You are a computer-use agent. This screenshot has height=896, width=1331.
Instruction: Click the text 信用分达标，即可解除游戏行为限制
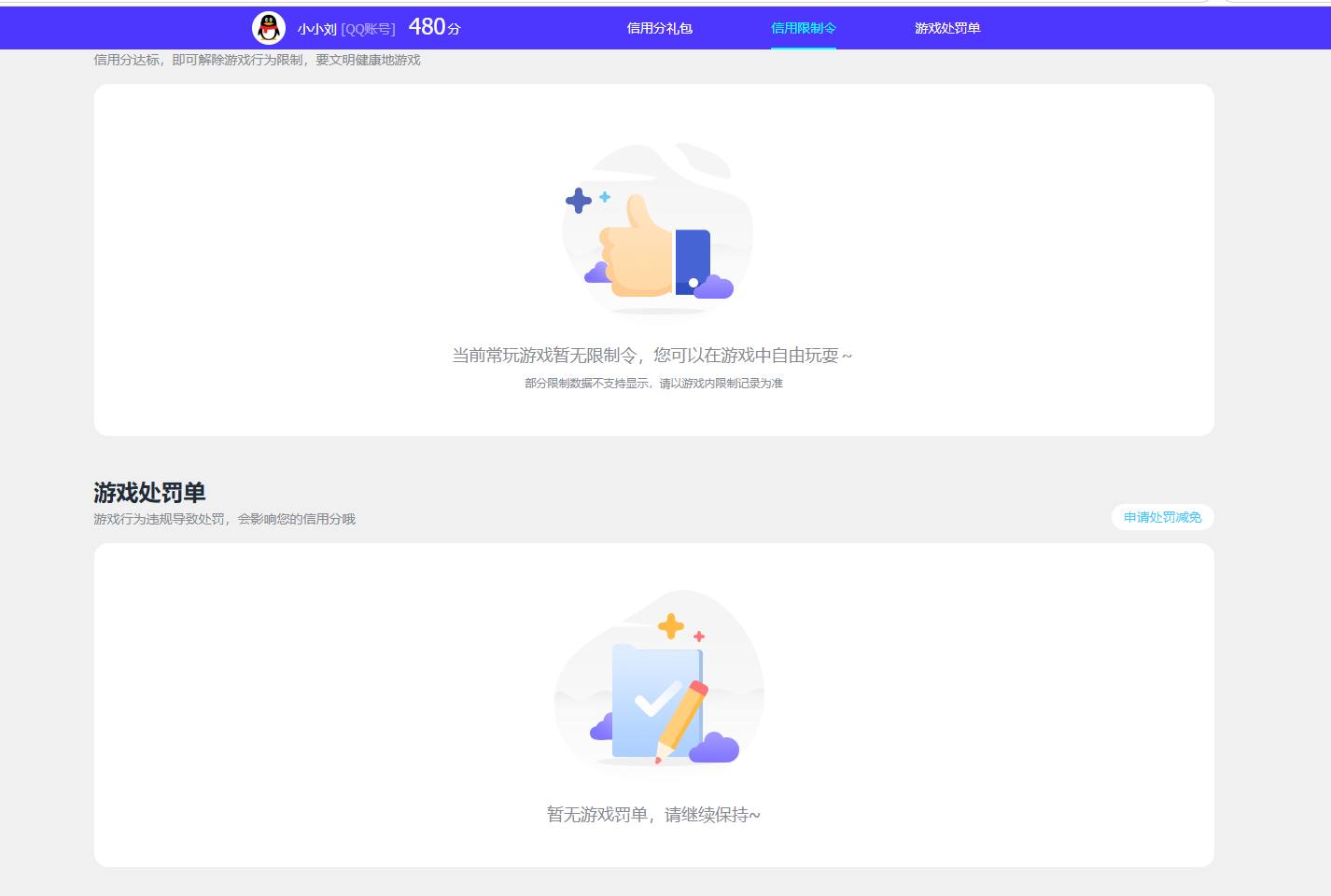[x=199, y=60]
